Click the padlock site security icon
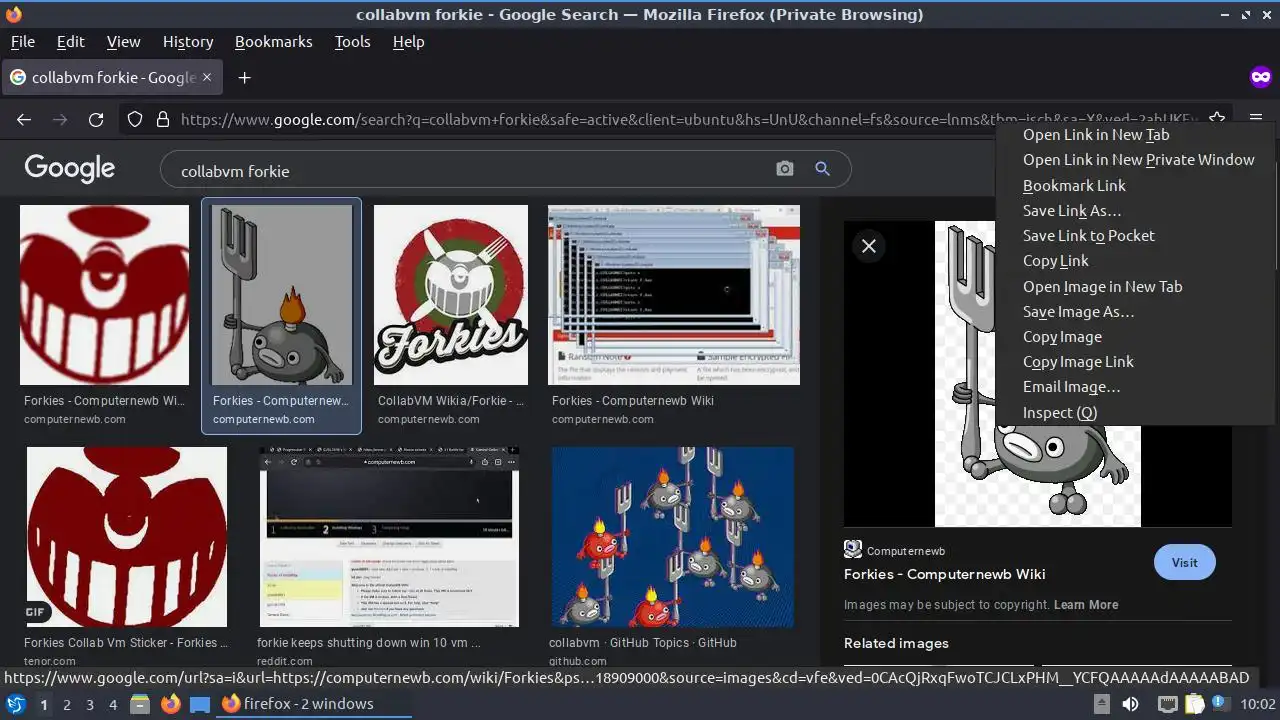The width and height of the screenshot is (1280, 720). [163, 120]
